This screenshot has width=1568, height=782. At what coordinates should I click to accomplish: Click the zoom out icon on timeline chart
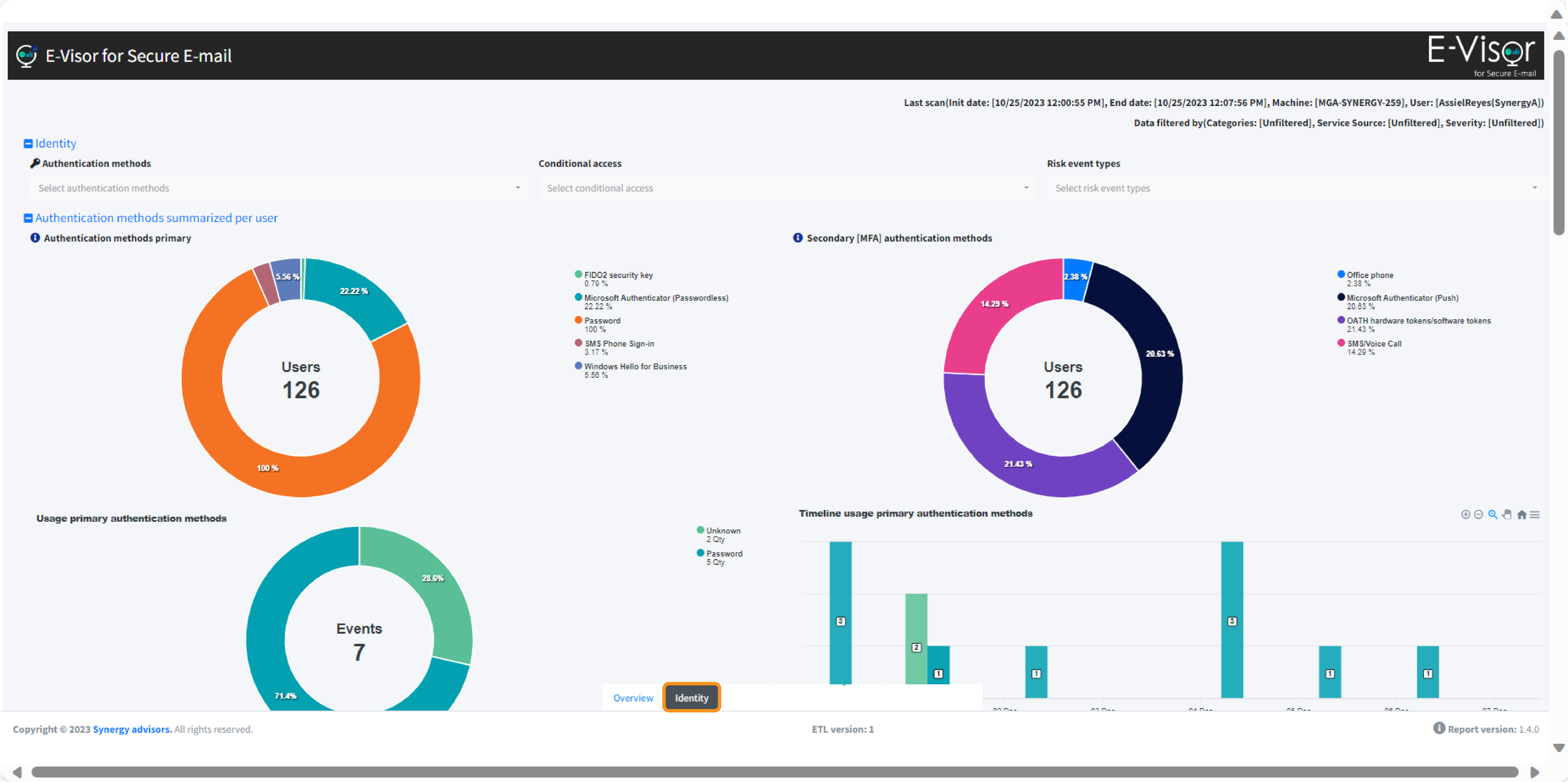pos(1479,515)
